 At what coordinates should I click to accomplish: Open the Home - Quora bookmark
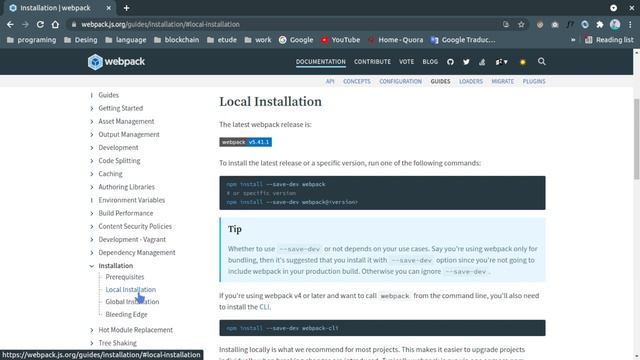click(396, 40)
